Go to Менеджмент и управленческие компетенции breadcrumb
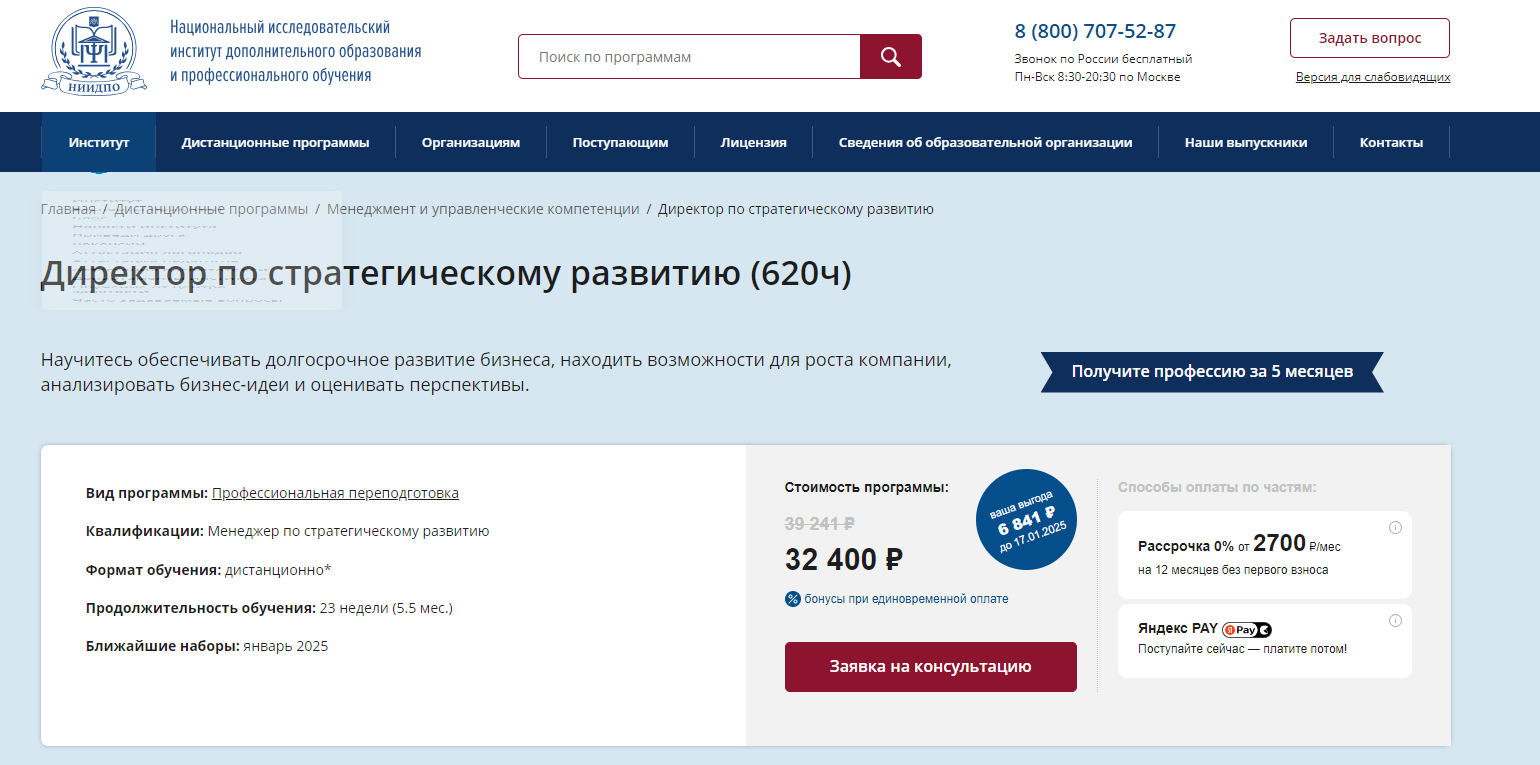Screen dimensions: 1540x765 click(483, 209)
